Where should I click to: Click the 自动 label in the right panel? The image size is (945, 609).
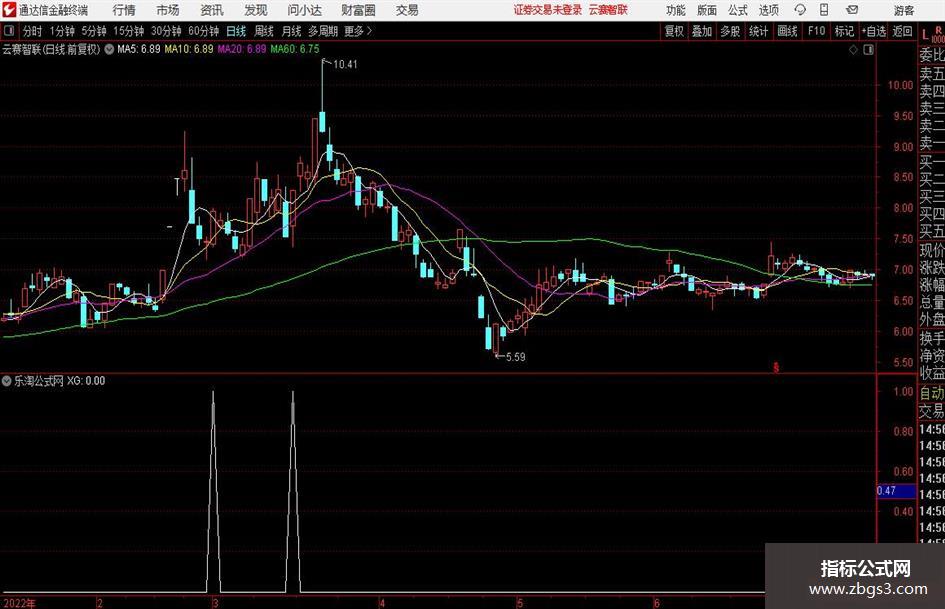(932, 393)
